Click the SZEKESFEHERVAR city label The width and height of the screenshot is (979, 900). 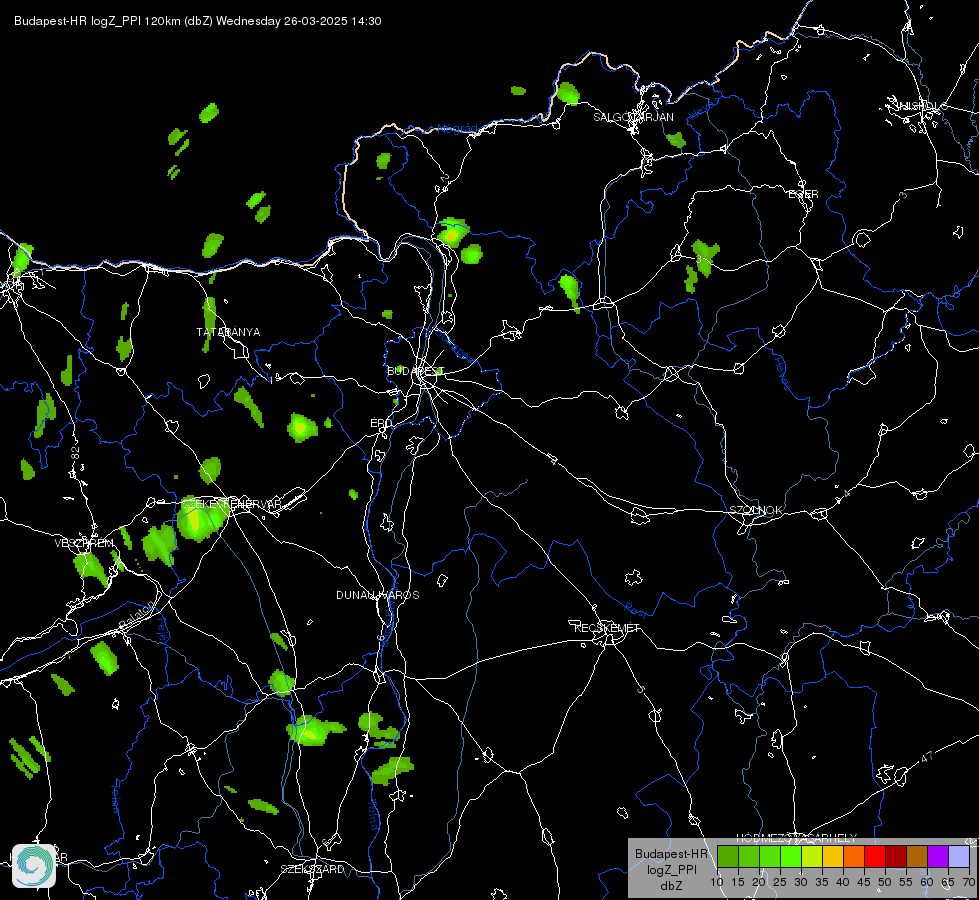[231, 503]
